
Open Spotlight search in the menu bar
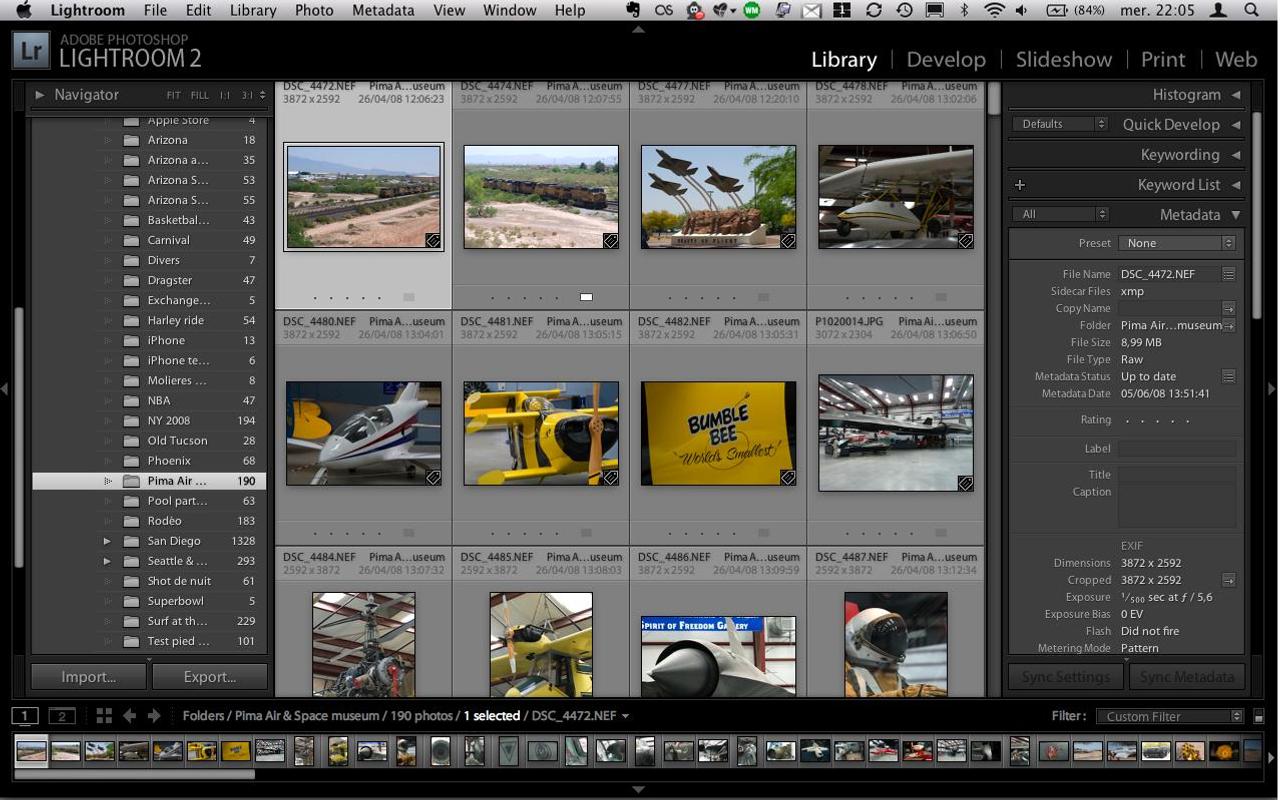[1253, 10]
